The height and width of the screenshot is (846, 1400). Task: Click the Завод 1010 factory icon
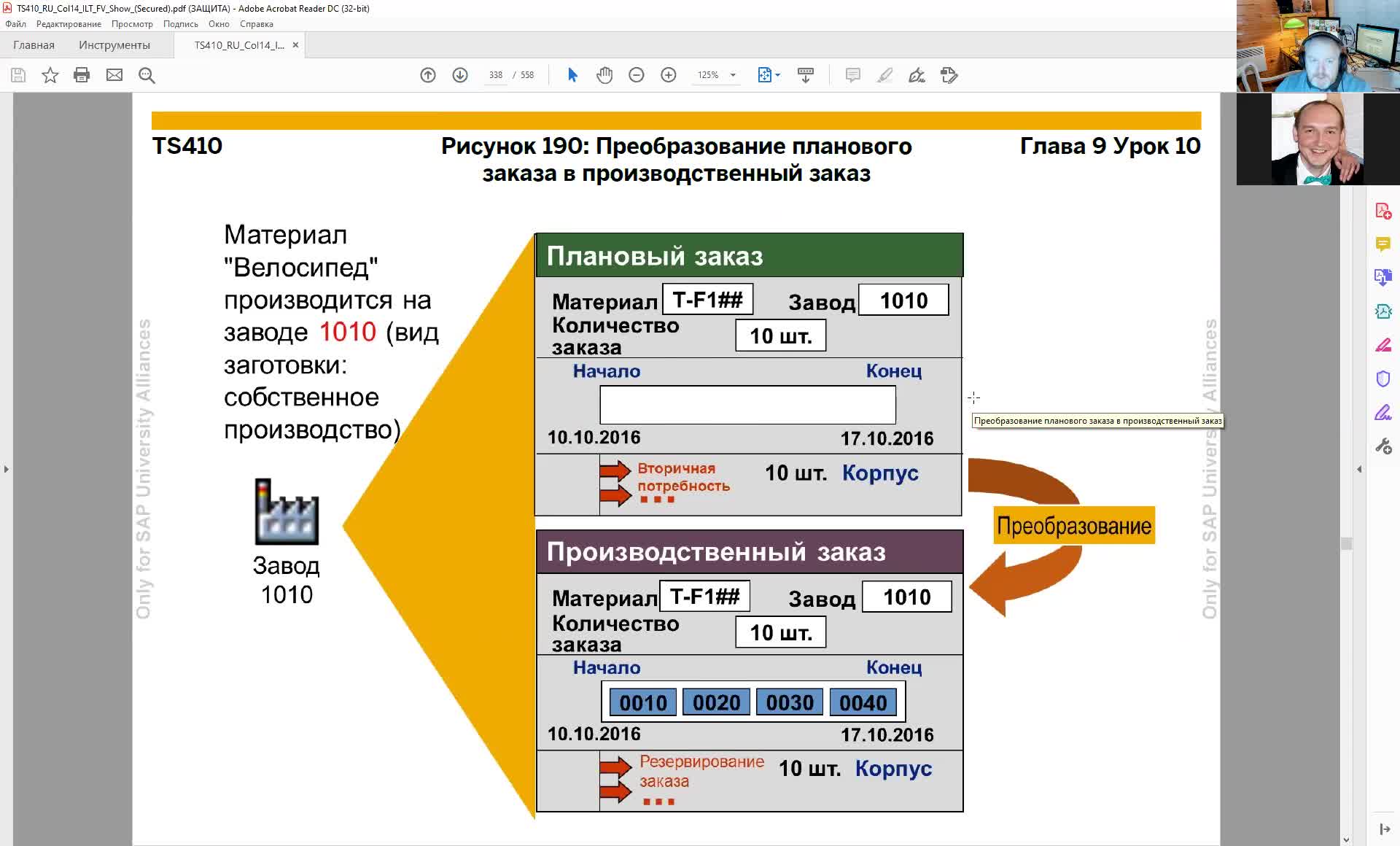pyautogui.click(x=287, y=512)
